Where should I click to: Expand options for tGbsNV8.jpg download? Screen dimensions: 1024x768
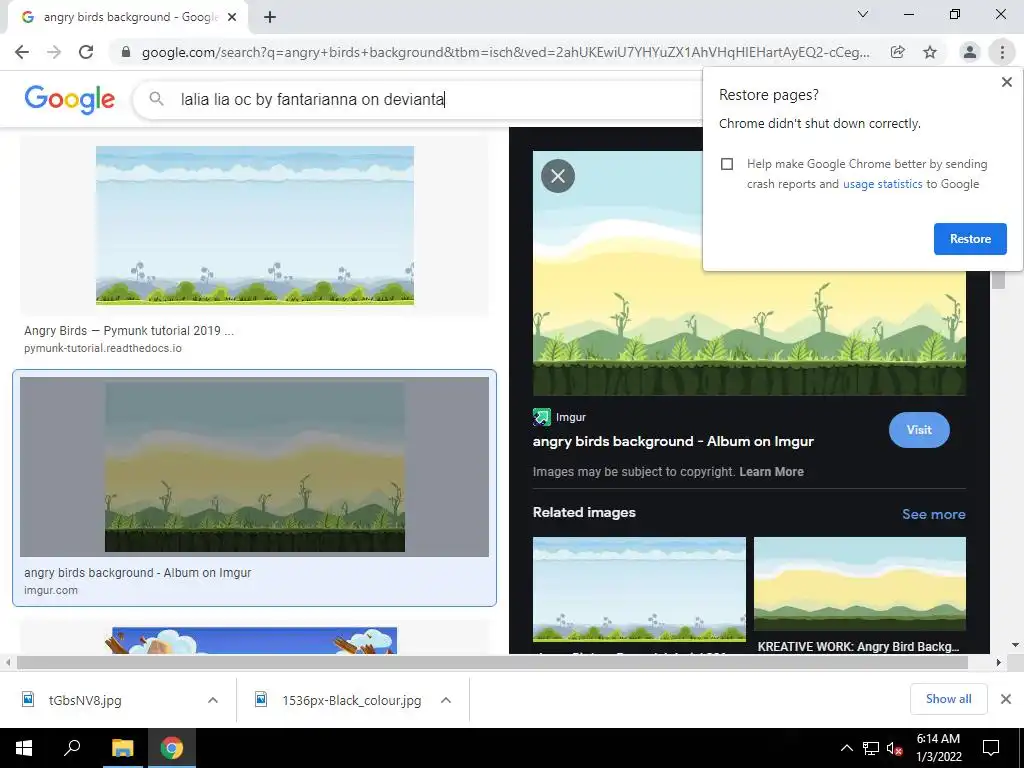point(213,700)
